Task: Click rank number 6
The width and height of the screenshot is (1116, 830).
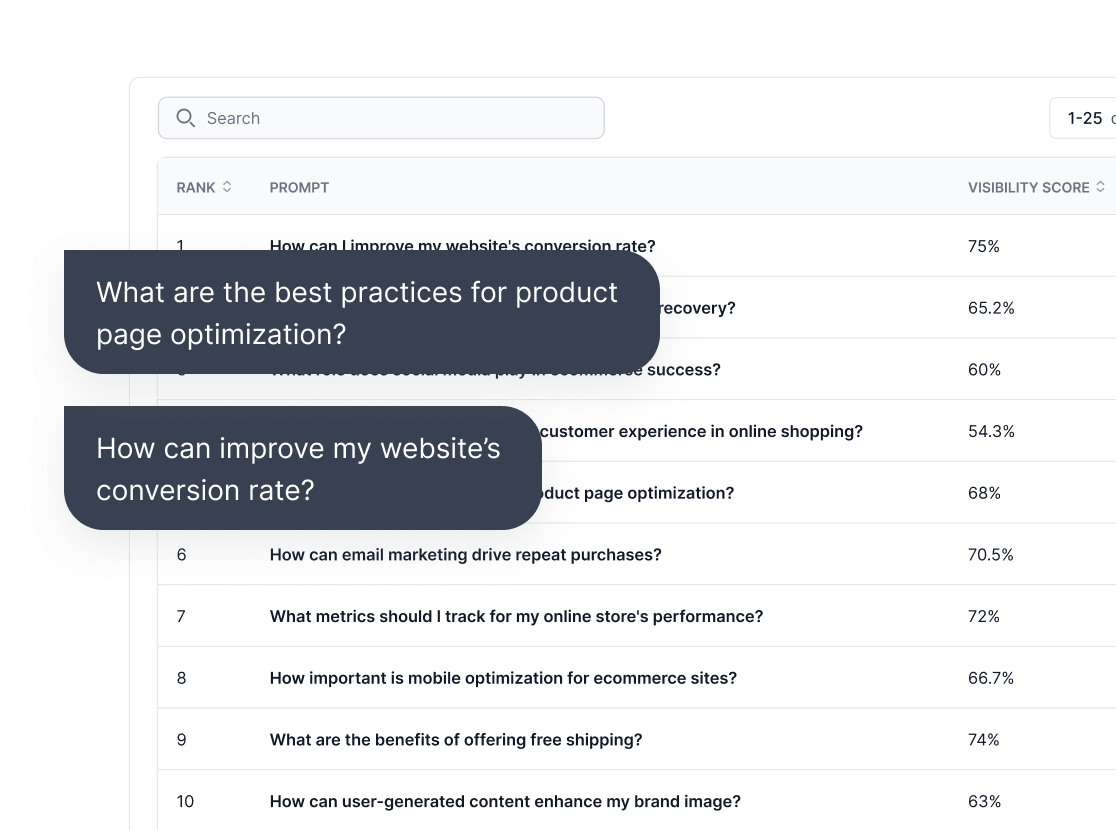Action: click(181, 555)
